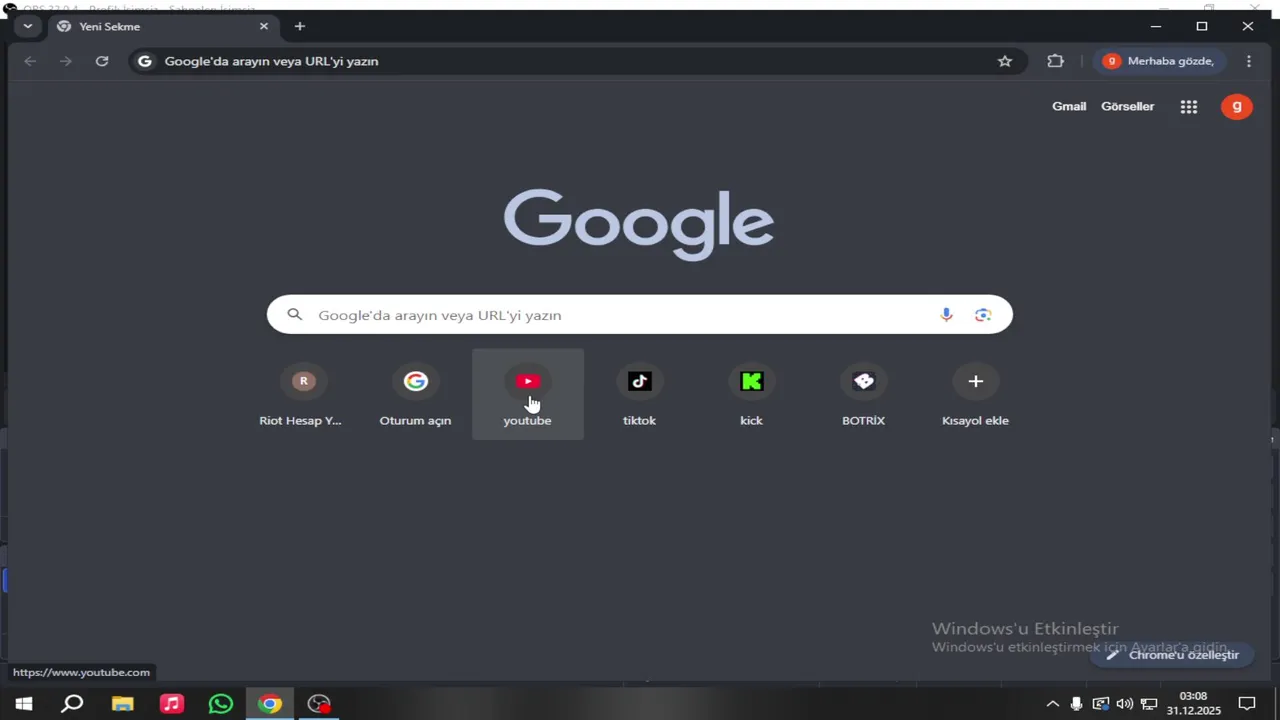Start voice search with microphone icon
This screenshot has width=1280, height=720.
click(x=946, y=315)
